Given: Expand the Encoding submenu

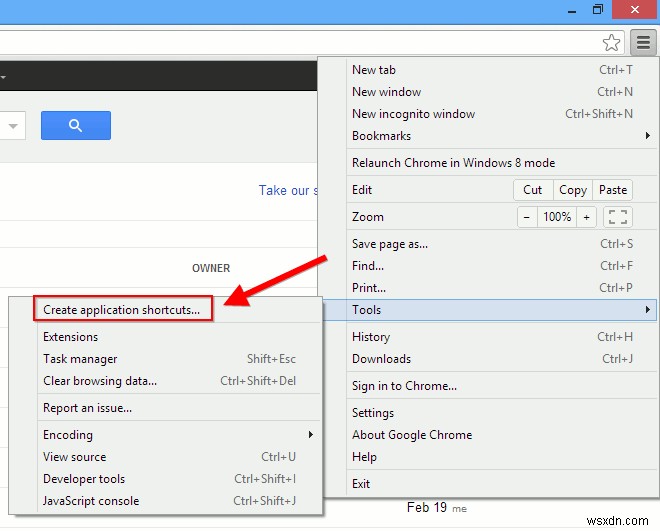Looking at the screenshot, I should pos(179,435).
